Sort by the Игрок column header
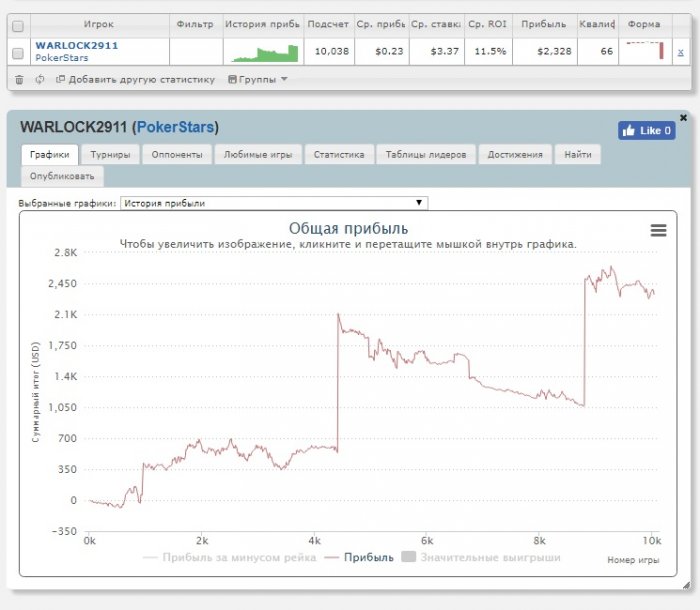700x610 pixels. [x=99, y=24]
